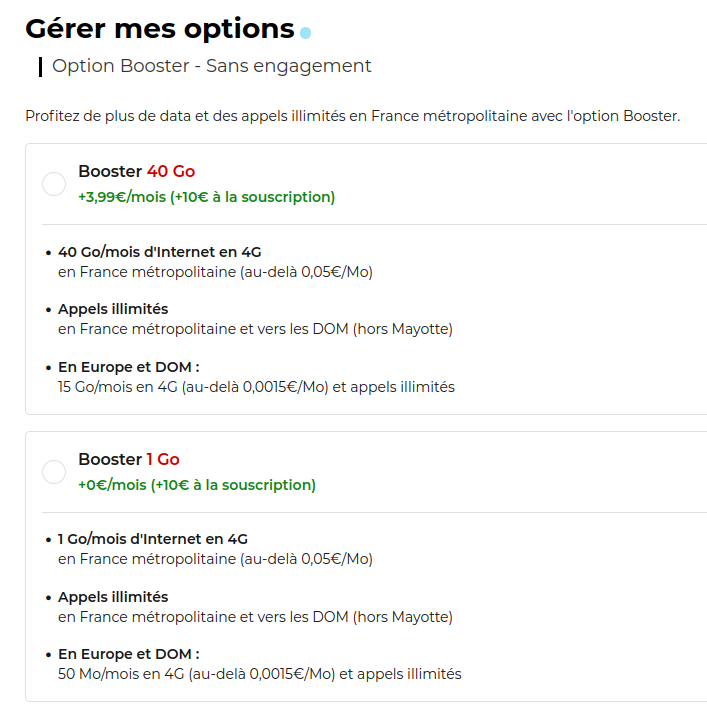Viewport: 707px width, 713px height.
Task: Select the Booster 40 Go radio button
Action: (54, 184)
